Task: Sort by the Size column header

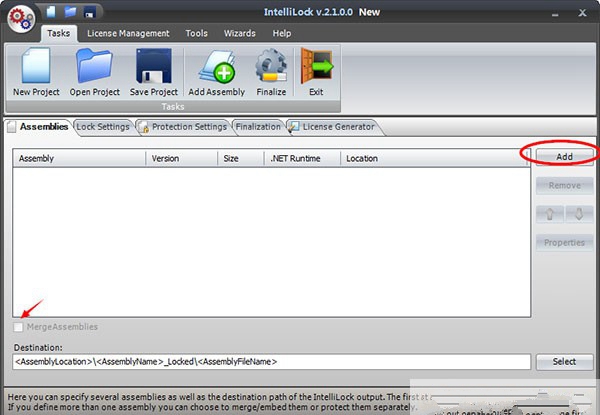Action: (x=241, y=158)
